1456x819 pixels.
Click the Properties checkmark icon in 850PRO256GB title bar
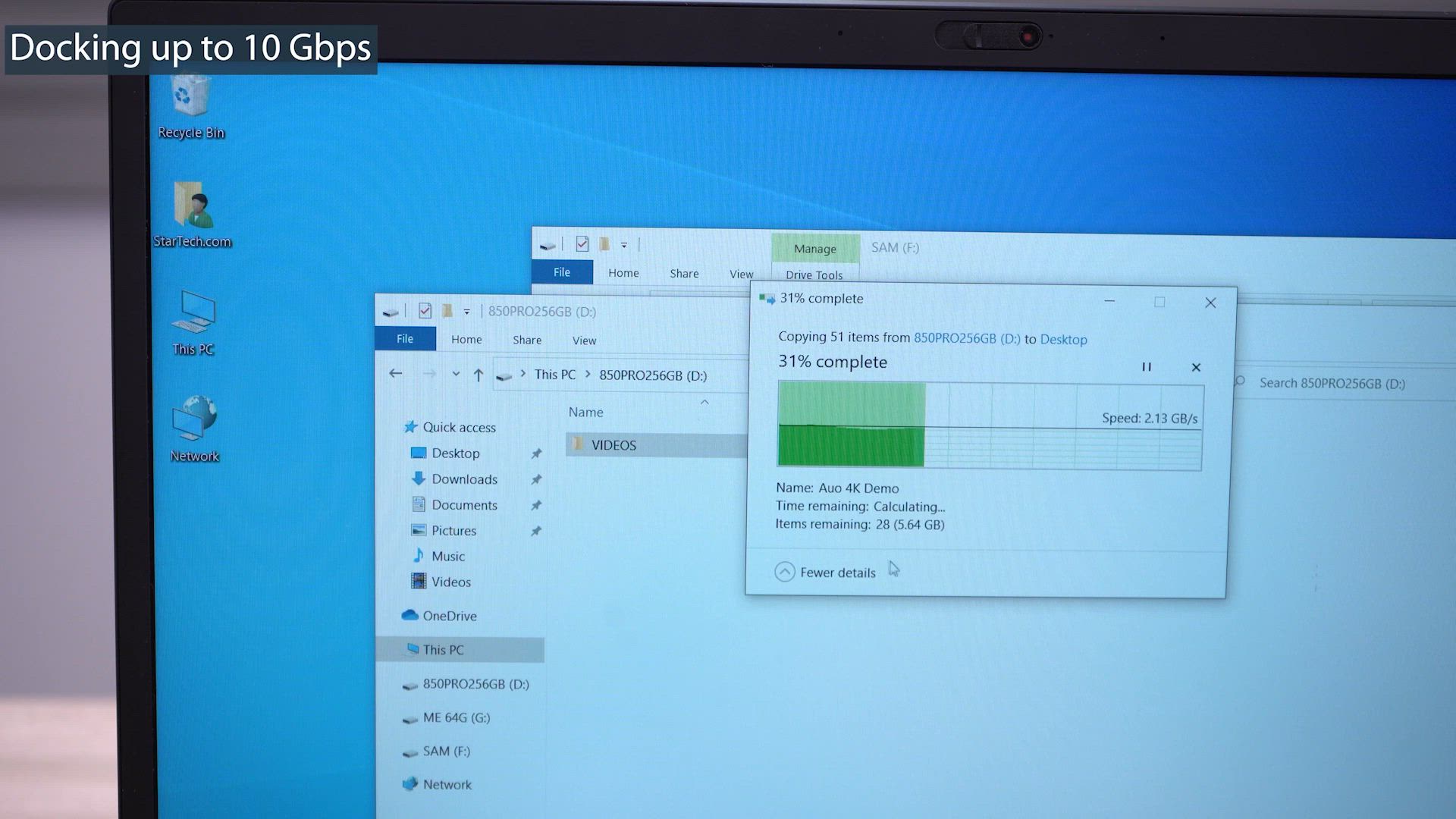pyautogui.click(x=425, y=310)
